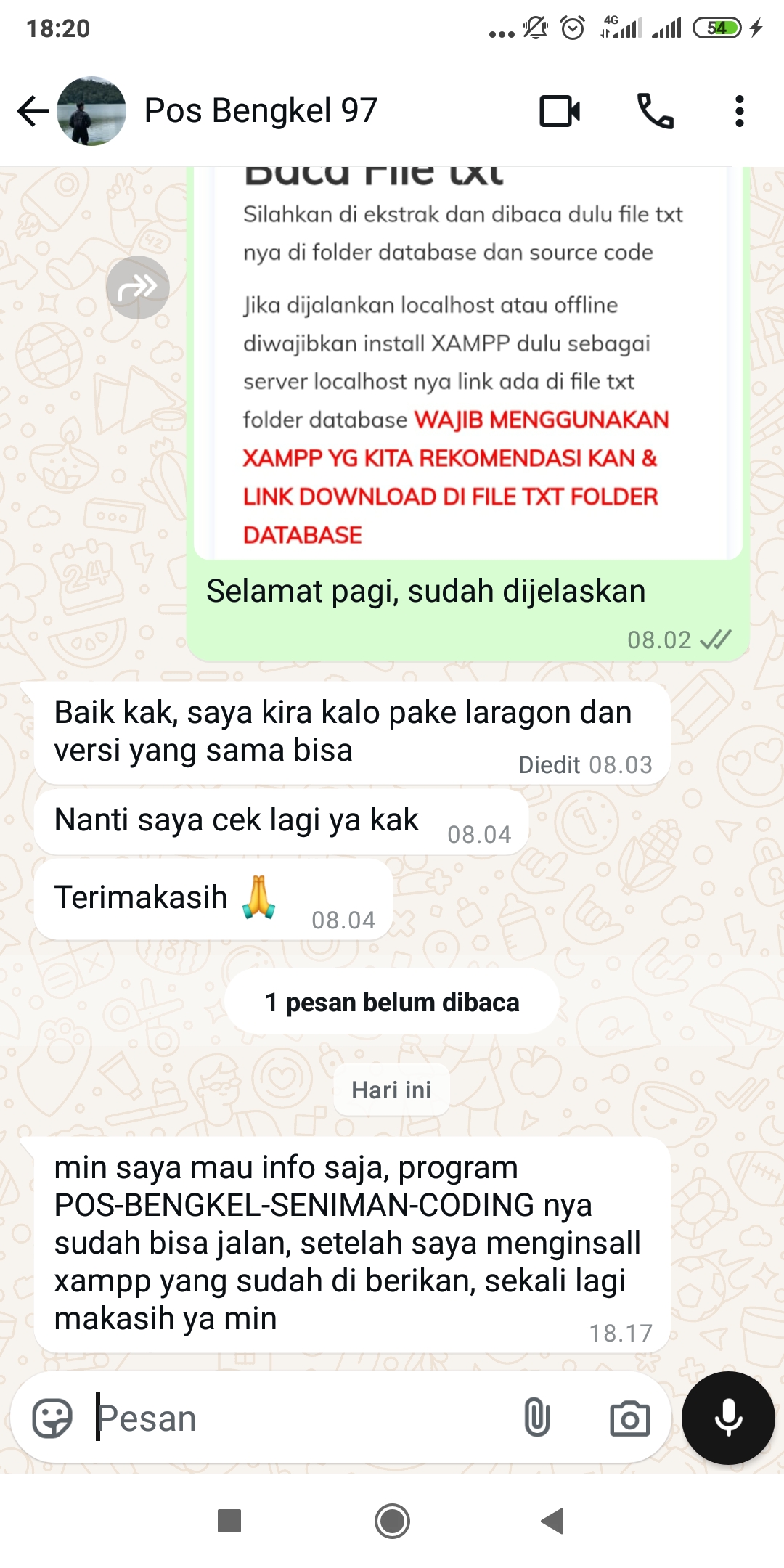The image size is (784, 1568).
Task: Tap the Android recent apps square button
Action: point(229,1521)
